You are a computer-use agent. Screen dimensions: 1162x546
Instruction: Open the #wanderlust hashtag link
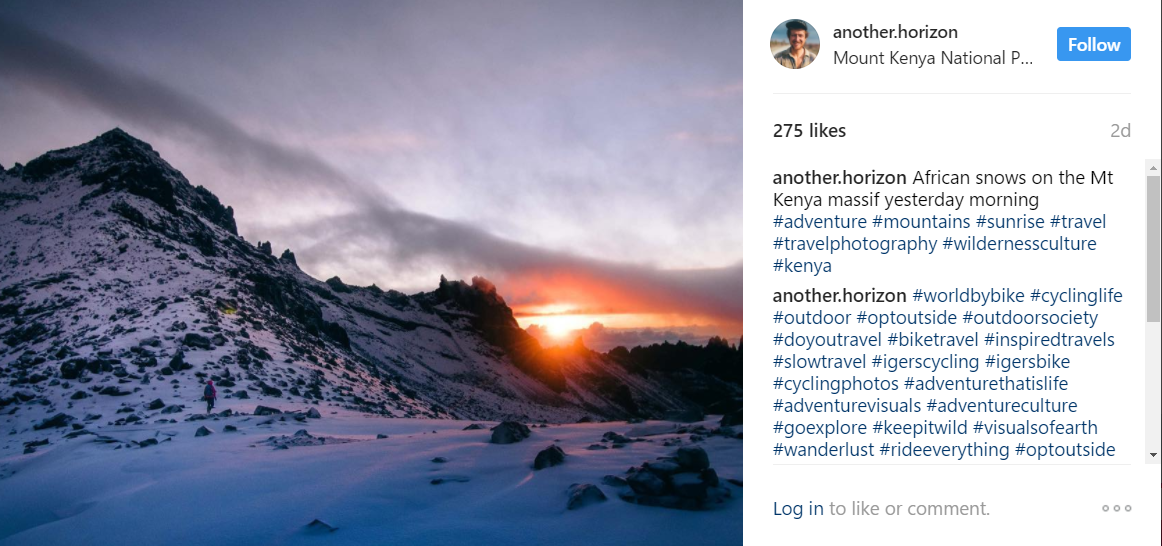click(823, 450)
